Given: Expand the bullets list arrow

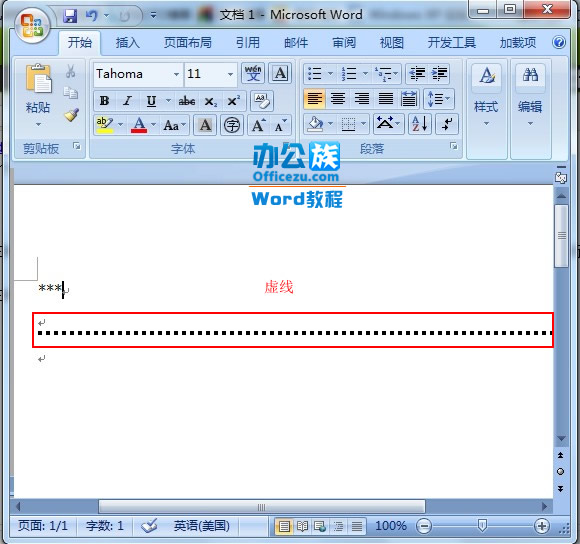Looking at the screenshot, I should click(x=330, y=73).
